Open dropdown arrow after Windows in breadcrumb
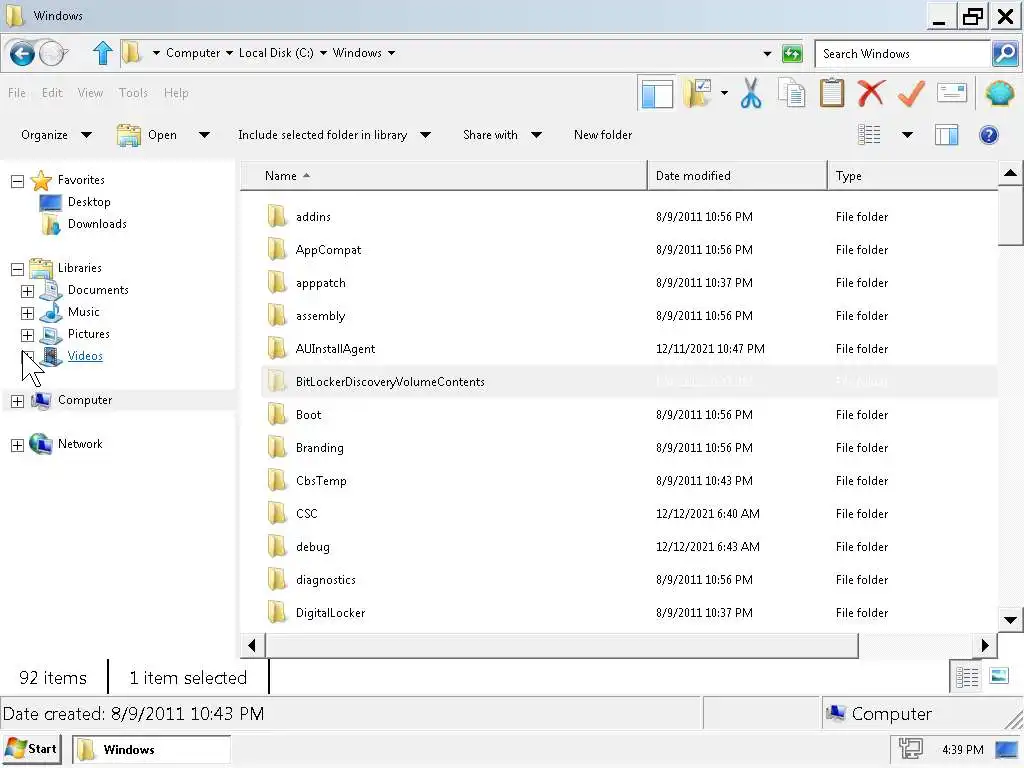 [391, 53]
